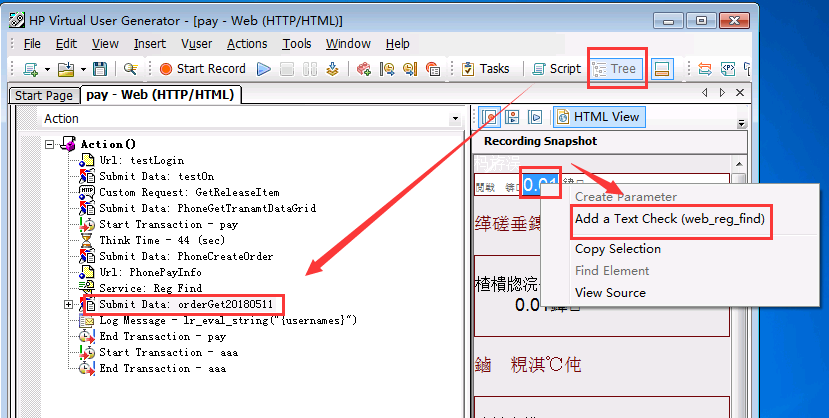Viewport: 829px width, 418px height.
Task: Click the red icon left of Tasks
Action: click(x=433, y=69)
